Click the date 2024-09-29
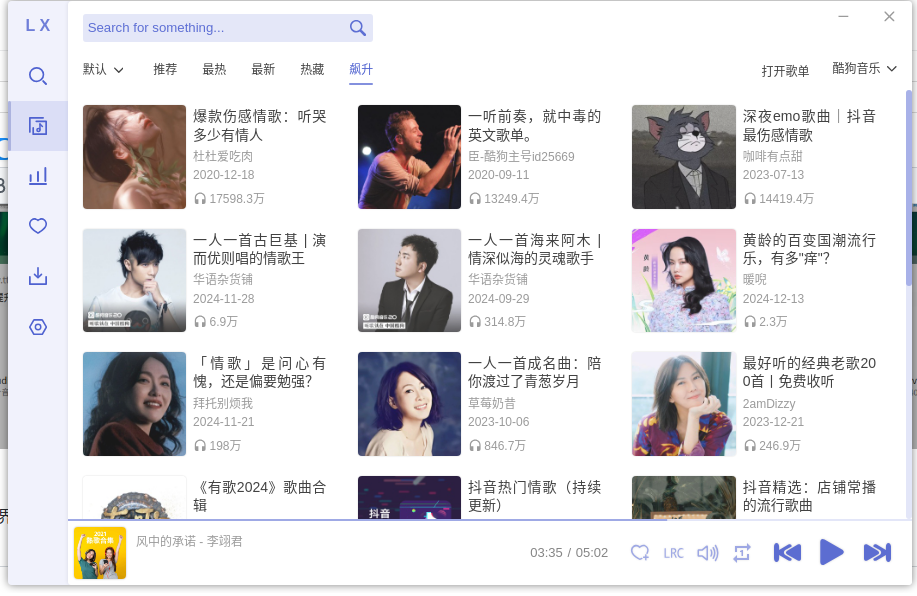The width and height of the screenshot is (917, 596). pos(498,299)
